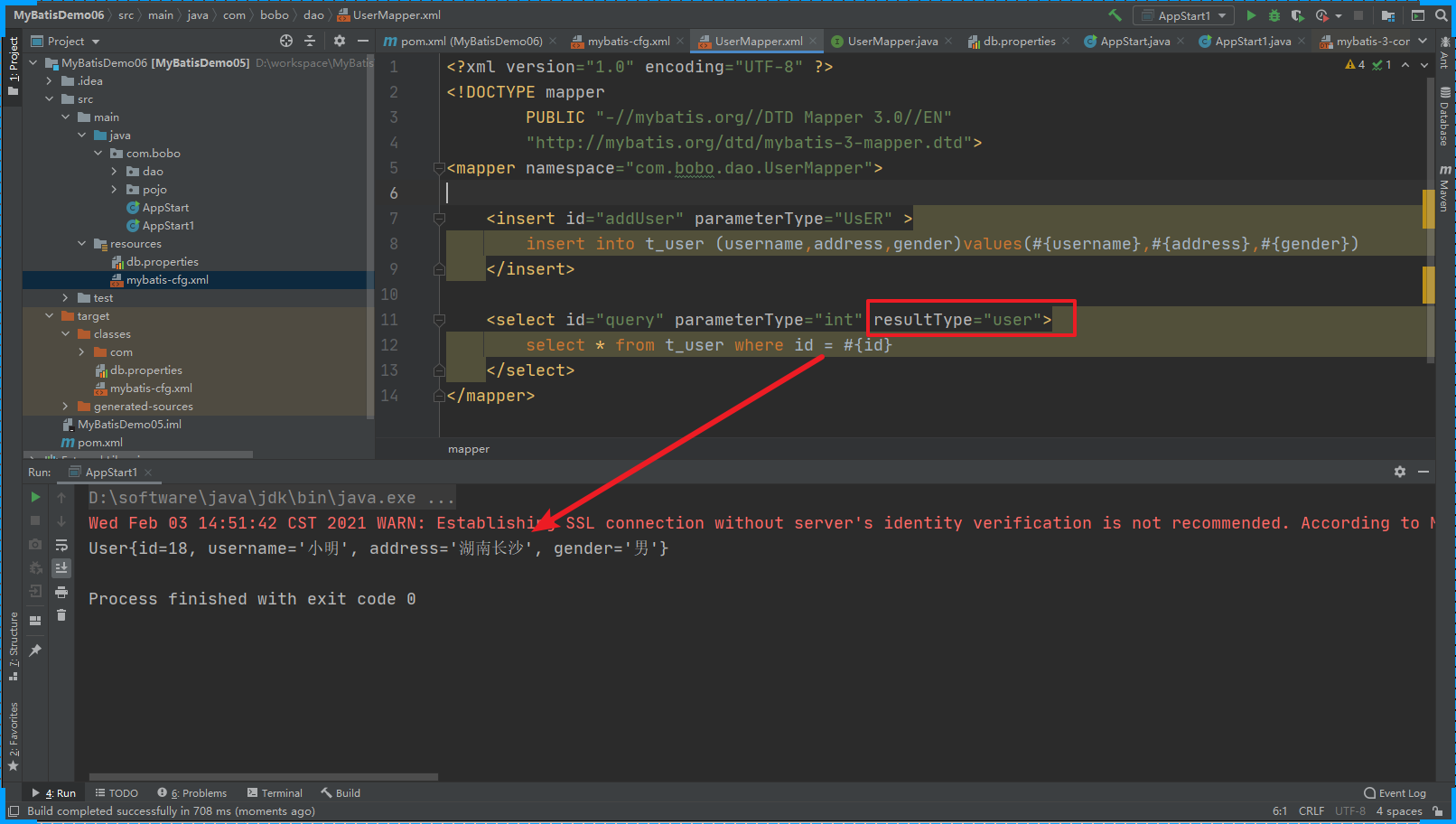The image size is (1456, 824).
Task: Switch to db.properties editor tab
Action: (1020, 41)
